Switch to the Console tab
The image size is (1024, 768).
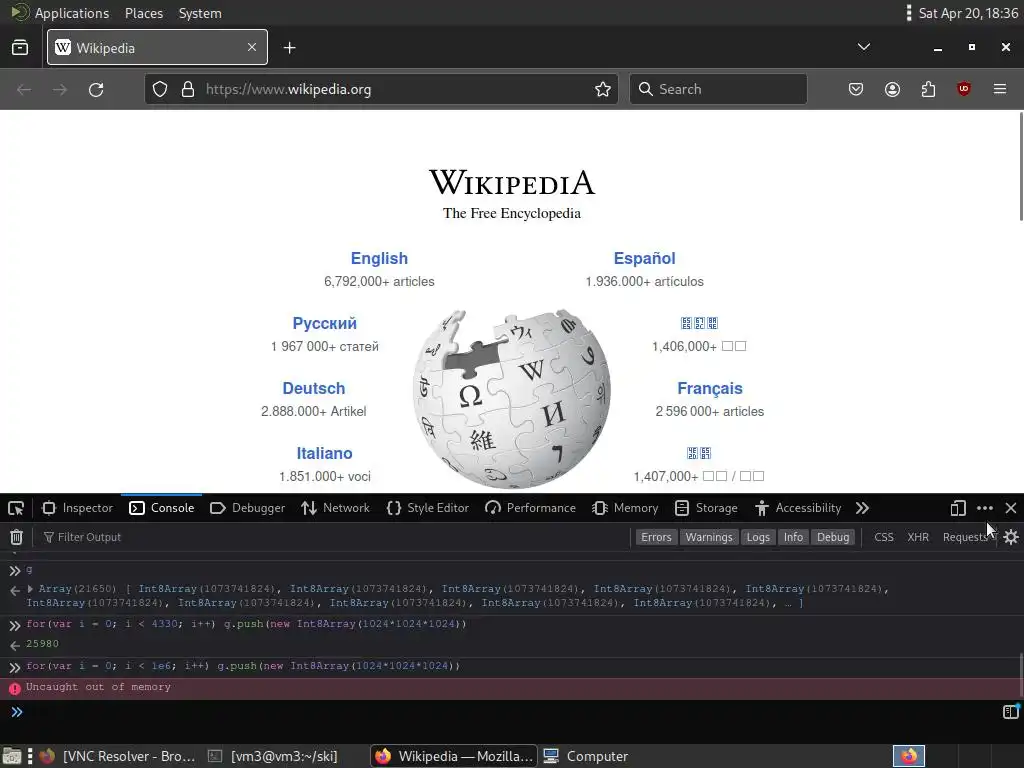click(162, 508)
